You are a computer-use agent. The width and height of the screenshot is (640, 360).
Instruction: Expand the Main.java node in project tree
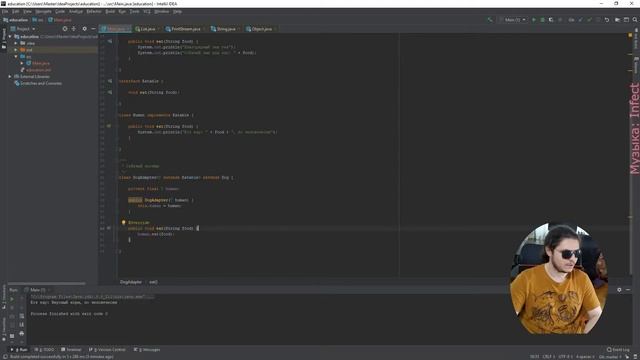(22, 63)
